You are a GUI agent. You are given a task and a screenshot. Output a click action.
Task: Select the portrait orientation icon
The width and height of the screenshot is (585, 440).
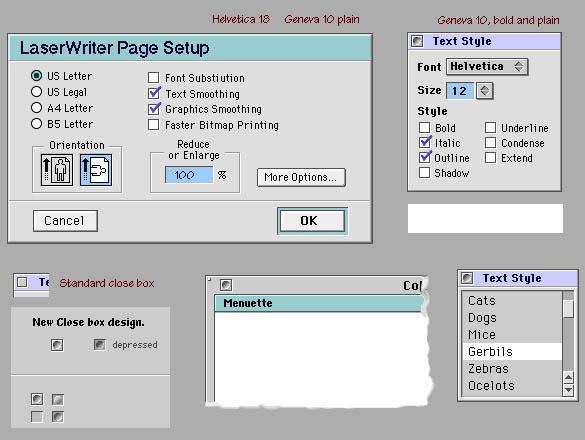57,170
